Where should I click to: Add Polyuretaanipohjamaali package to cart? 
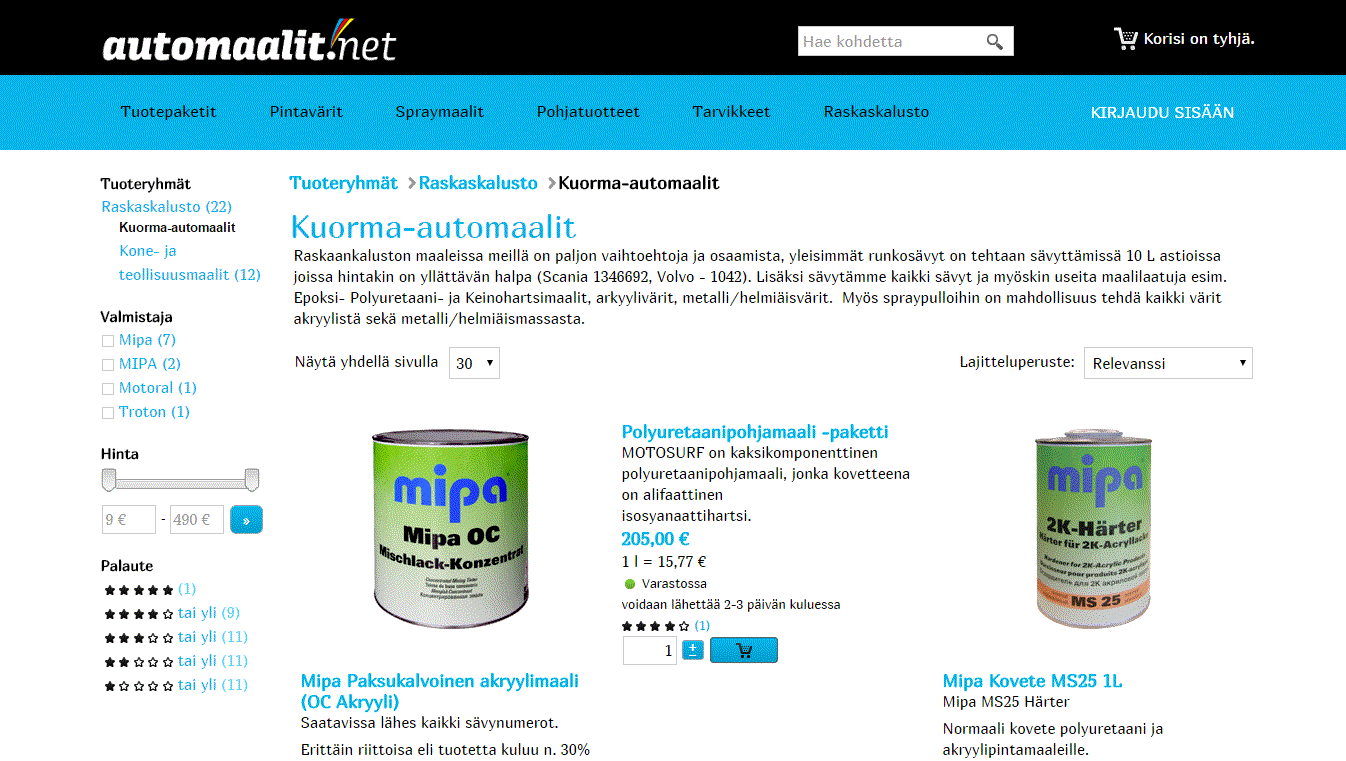[744, 650]
